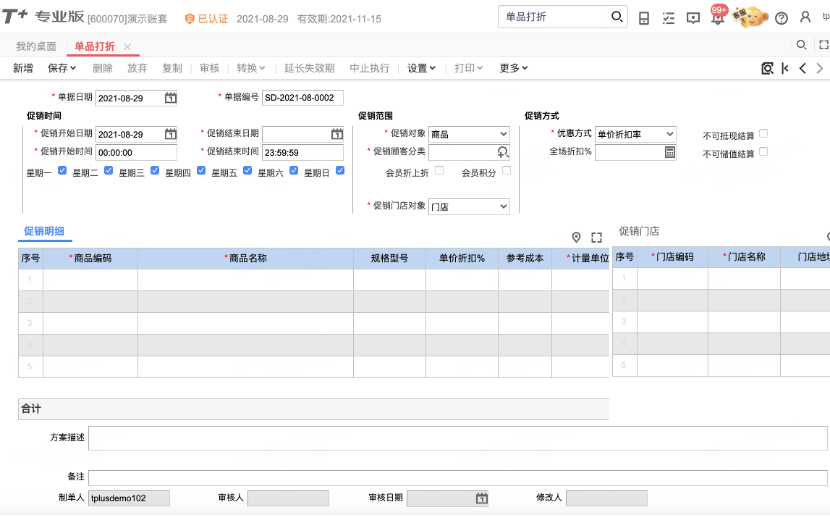
Task: Open the help question mark icon
Action: click(x=781, y=19)
